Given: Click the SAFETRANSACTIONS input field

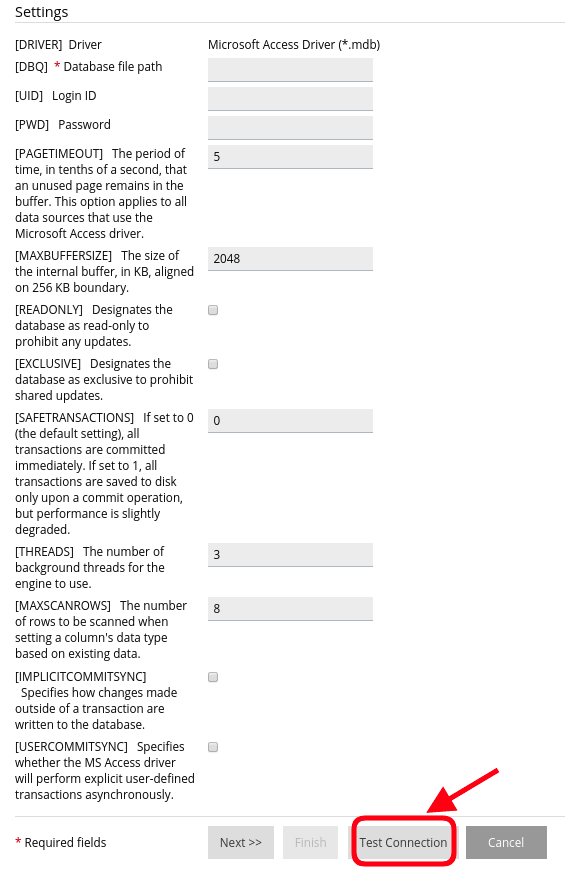Looking at the screenshot, I should click(290, 421).
